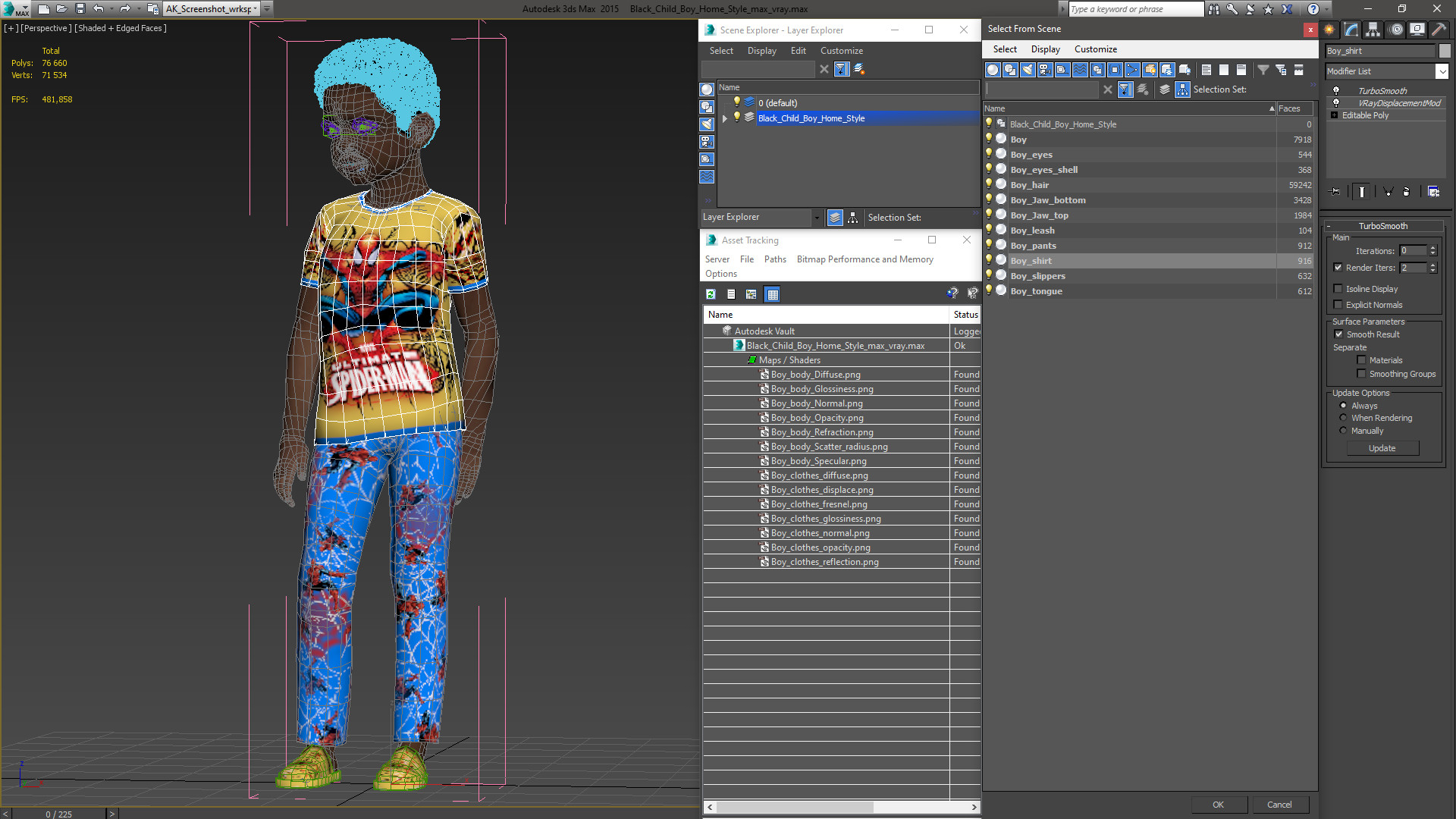Select Manually update option
1456x819 pixels.
(1343, 431)
